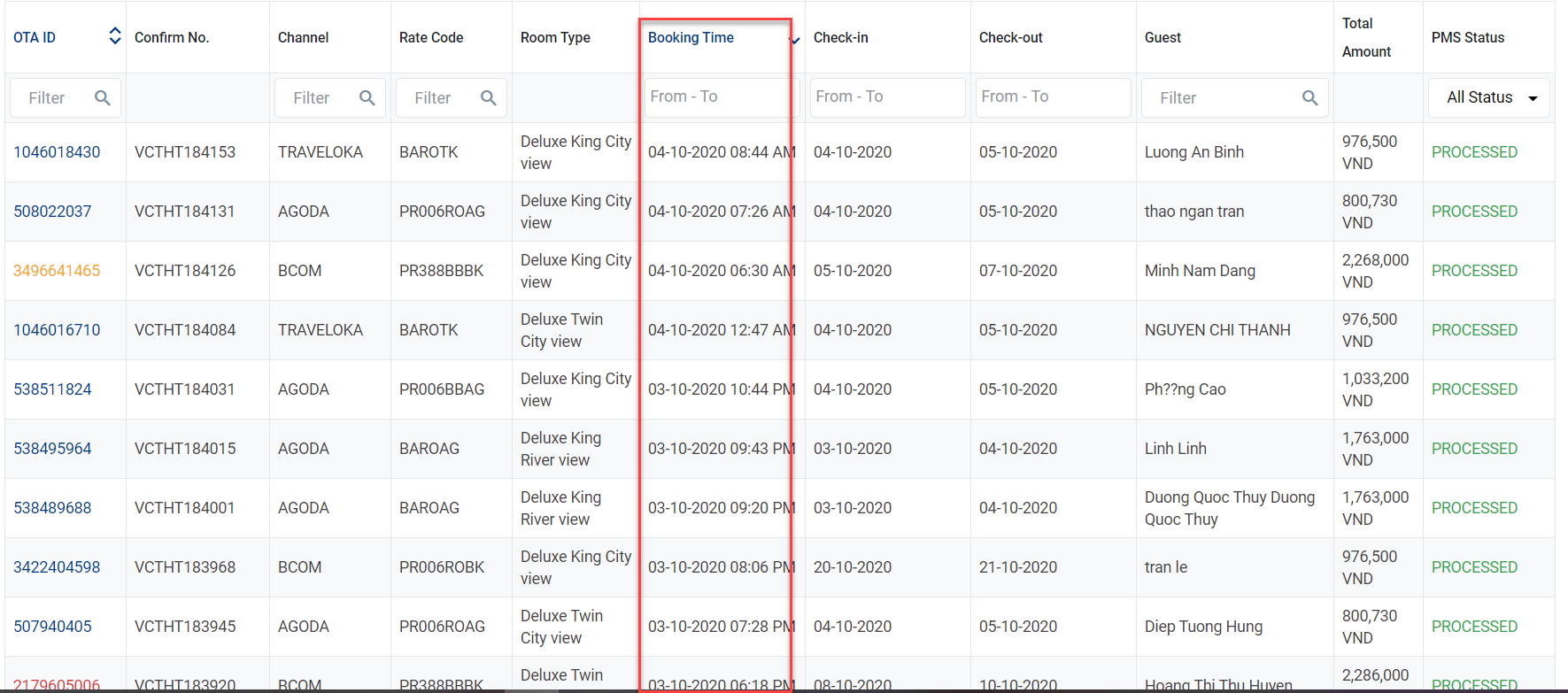Click the Rate Code column header

[x=431, y=37]
